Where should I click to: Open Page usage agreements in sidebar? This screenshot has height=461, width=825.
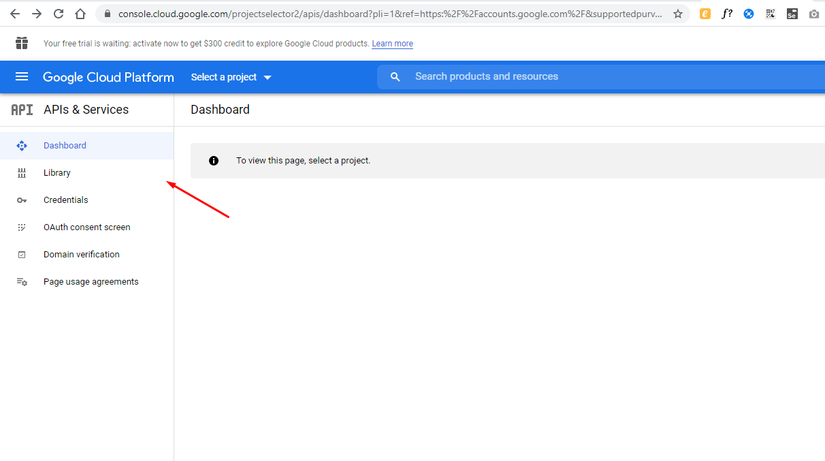[x=86, y=282]
